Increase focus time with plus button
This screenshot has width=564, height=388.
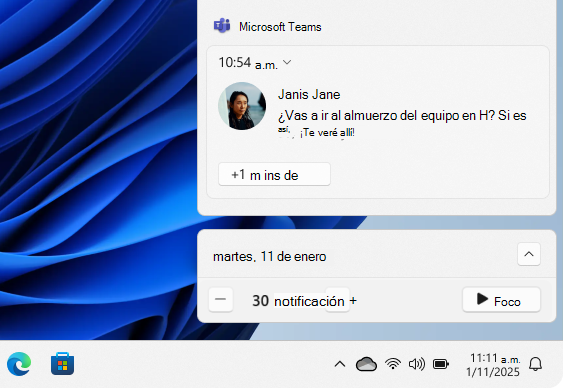[x=352, y=300]
